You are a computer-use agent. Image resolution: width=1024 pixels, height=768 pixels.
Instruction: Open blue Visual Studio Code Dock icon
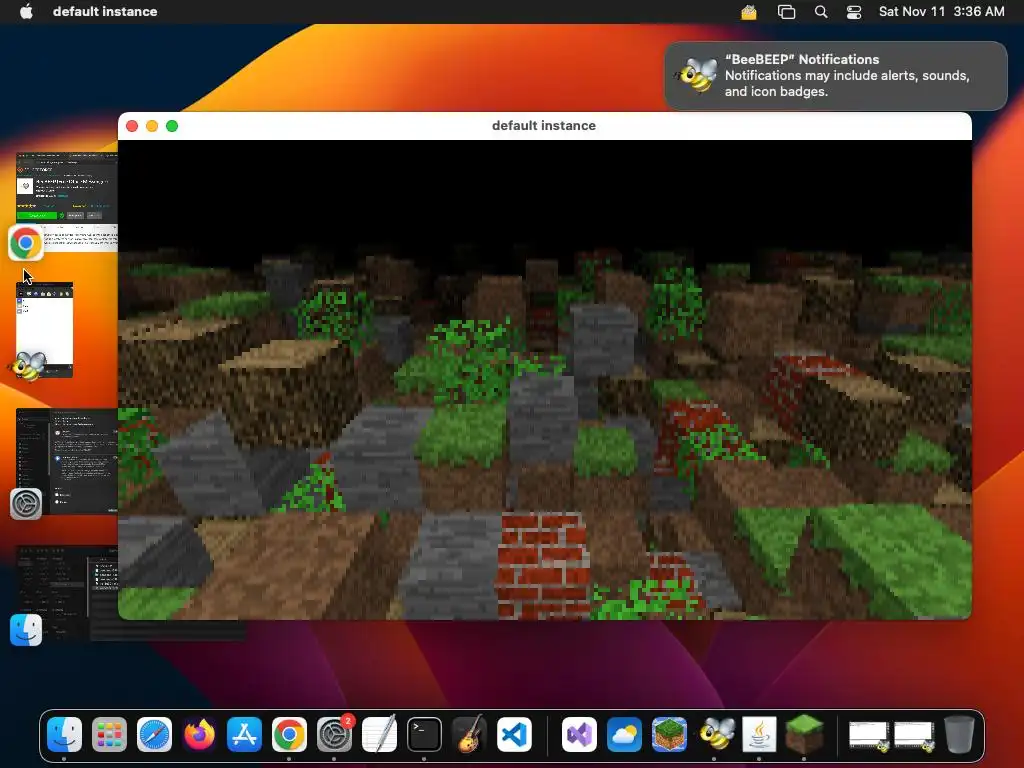click(x=514, y=734)
